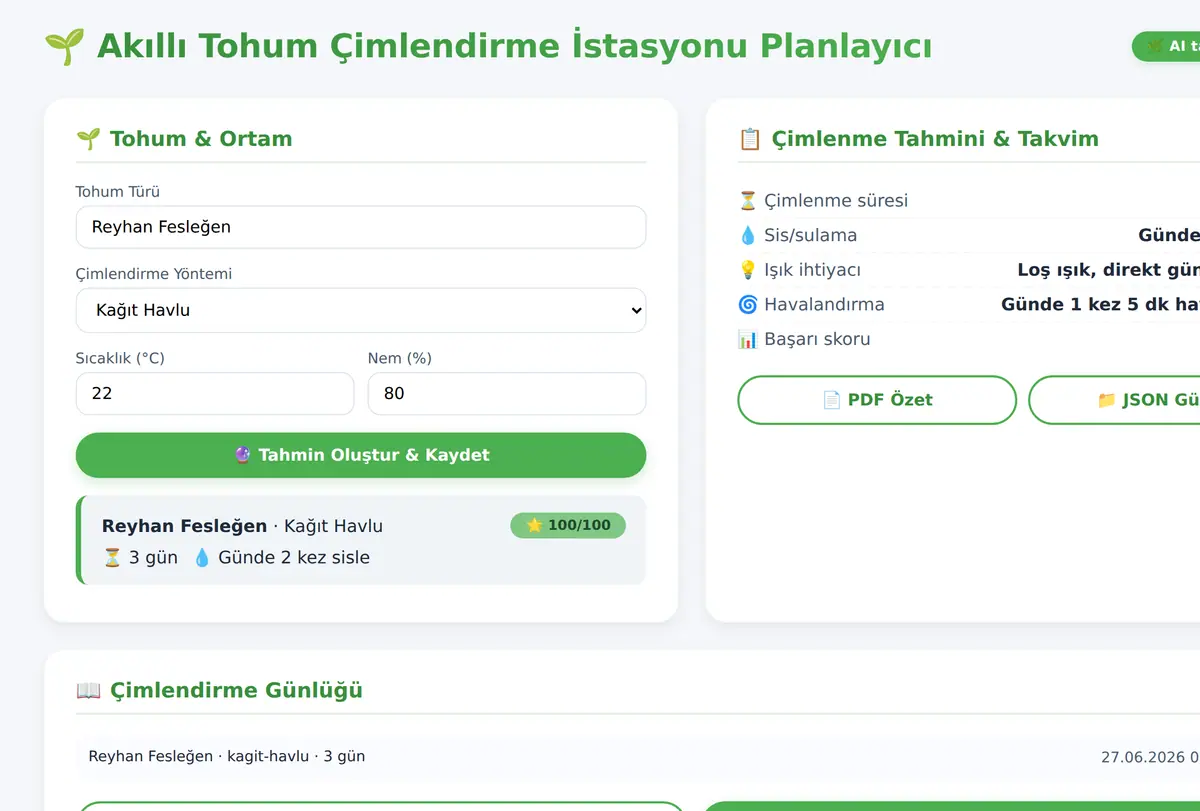Click the Işık ihtiyacı row value Loş ışık

pos(1108,270)
